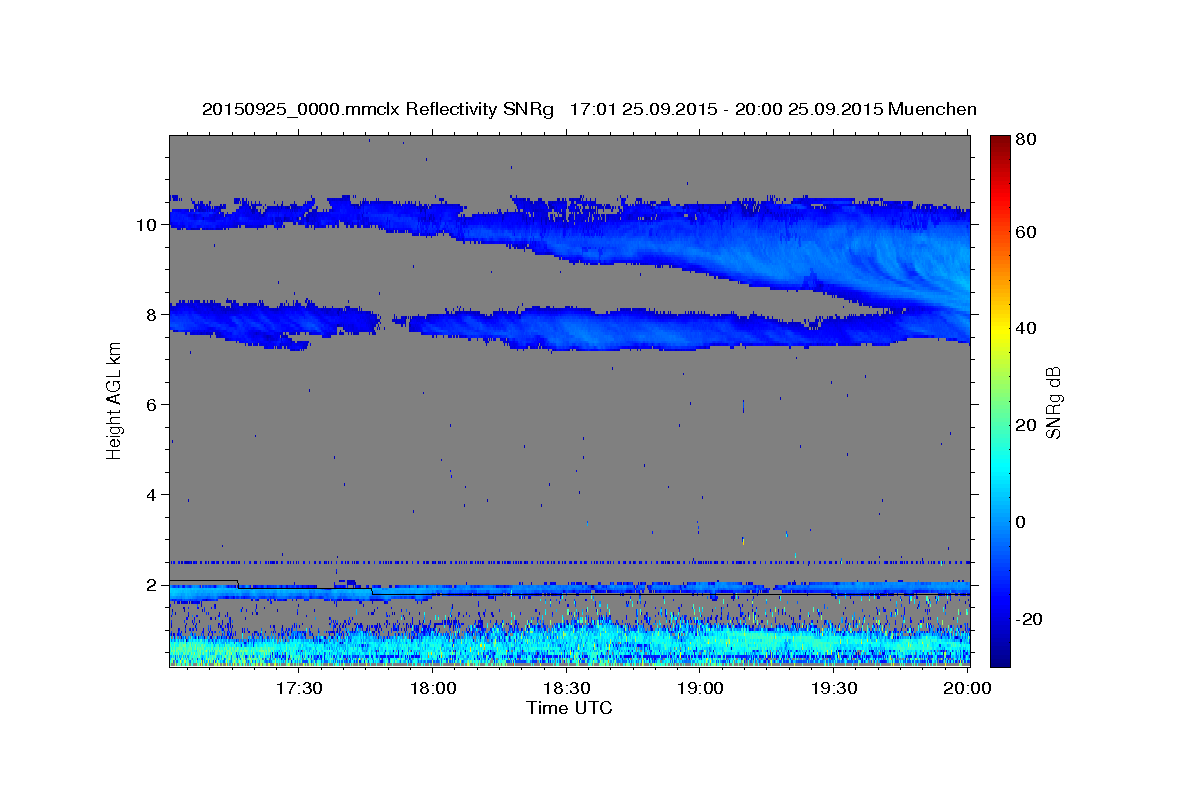Image resolution: width=1200 pixels, height=800 pixels.
Task: Click the 6 km height tick label
Action: tap(152, 405)
